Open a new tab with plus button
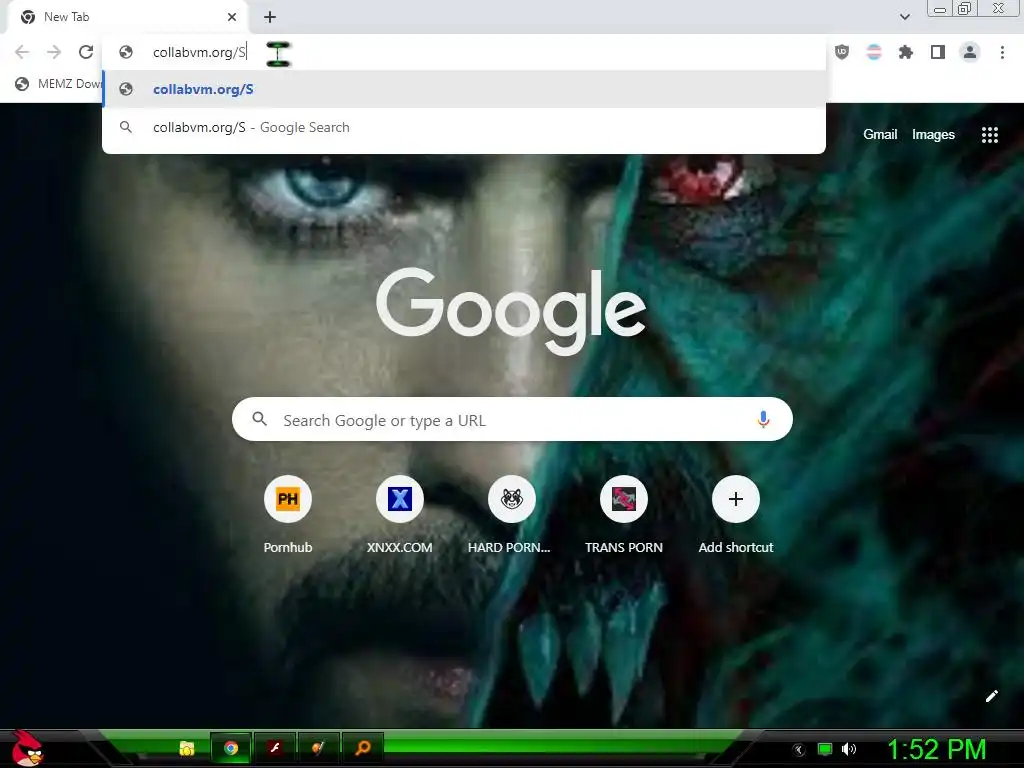The width and height of the screenshot is (1024, 768). click(270, 17)
